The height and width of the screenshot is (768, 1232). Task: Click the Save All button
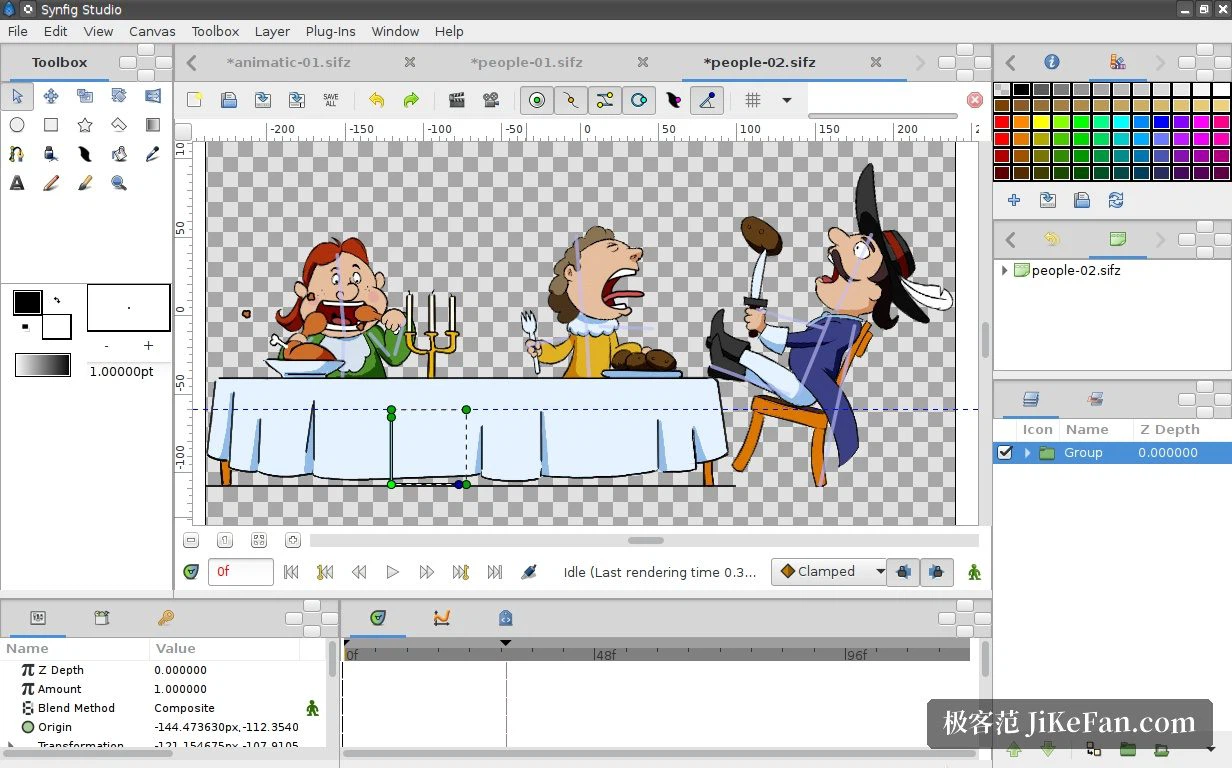pyautogui.click(x=331, y=100)
